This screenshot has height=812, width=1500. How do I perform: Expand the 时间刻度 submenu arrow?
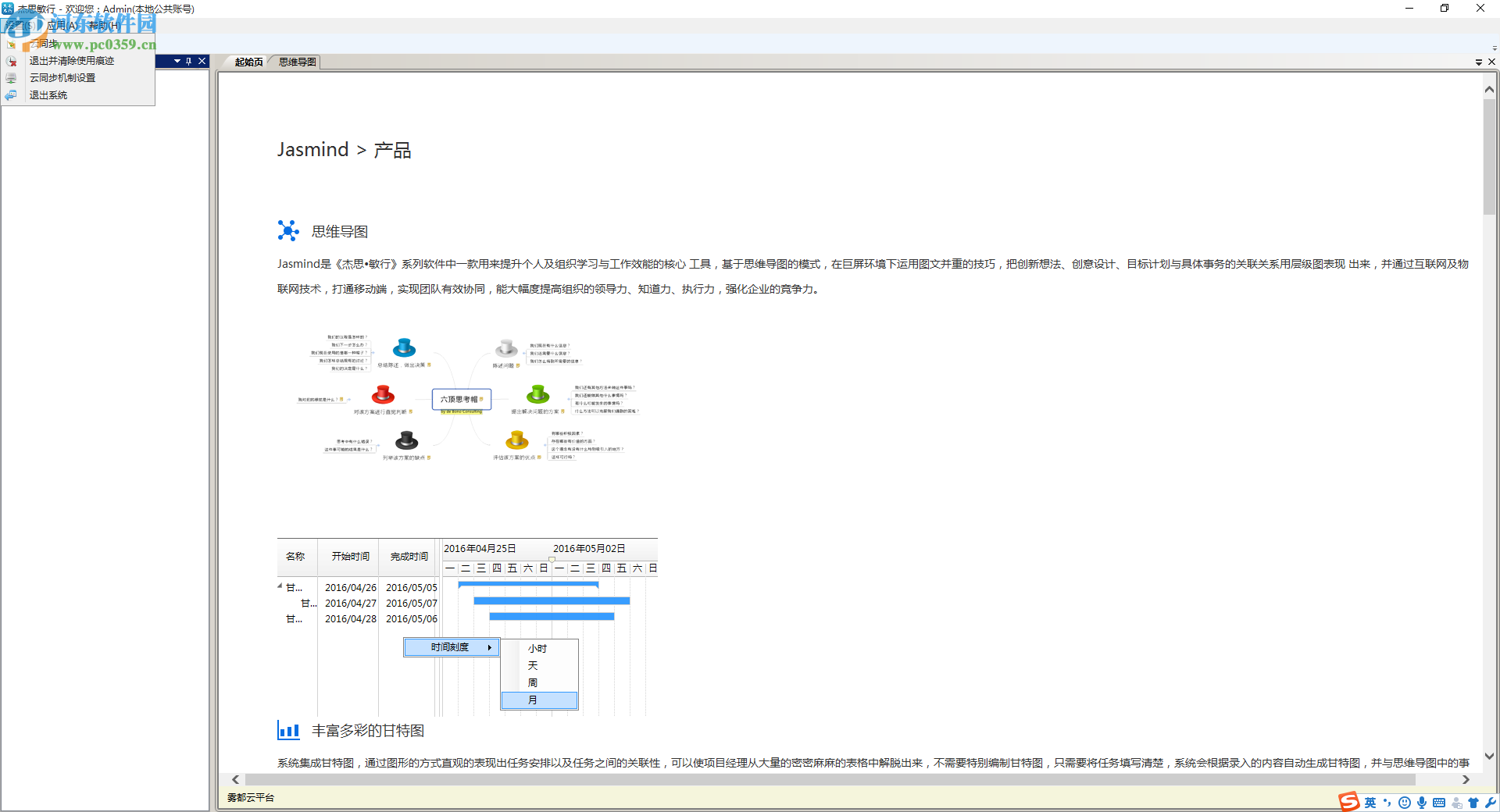[491, 647]
